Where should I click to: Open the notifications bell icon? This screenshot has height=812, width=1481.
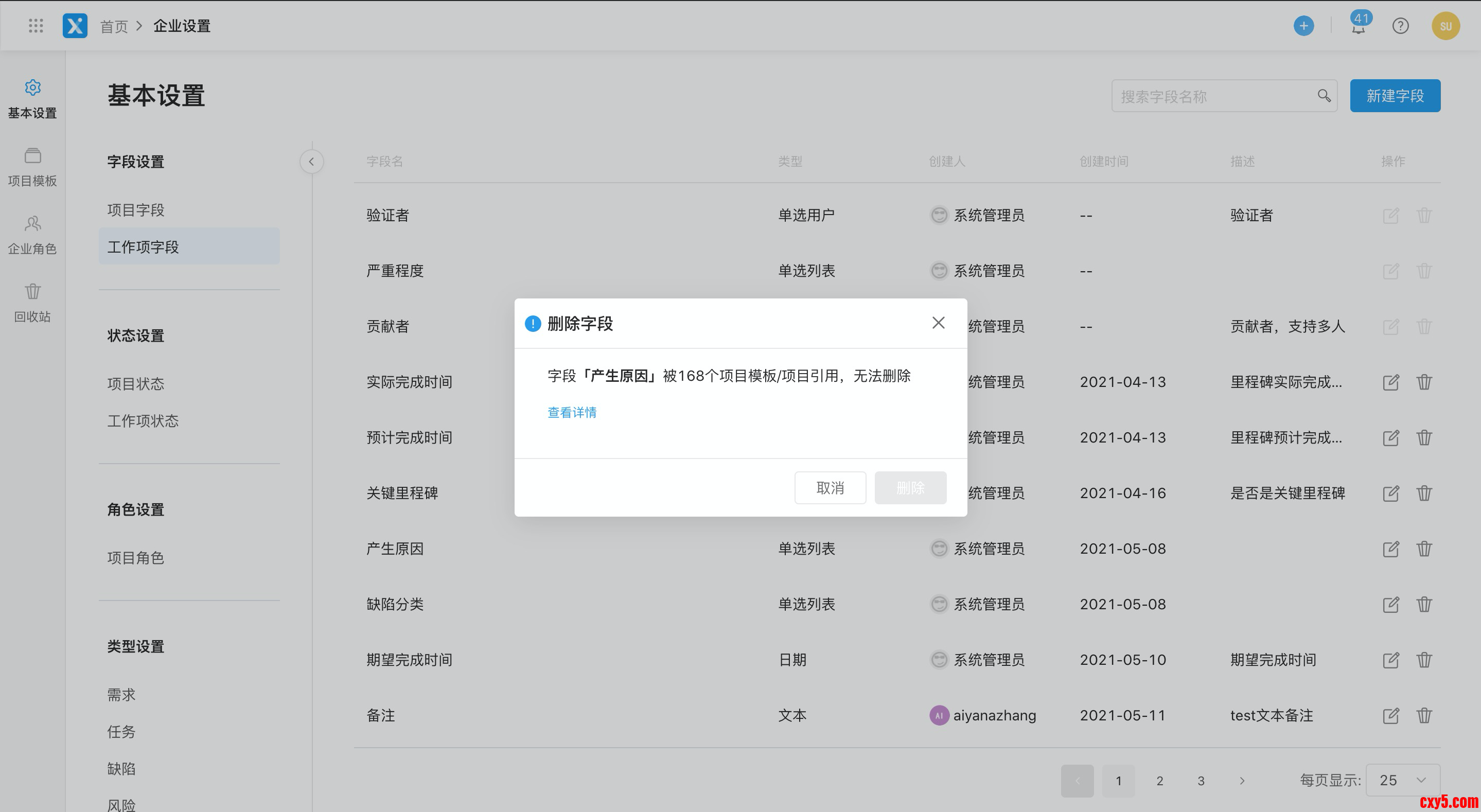pos(1358,27)
